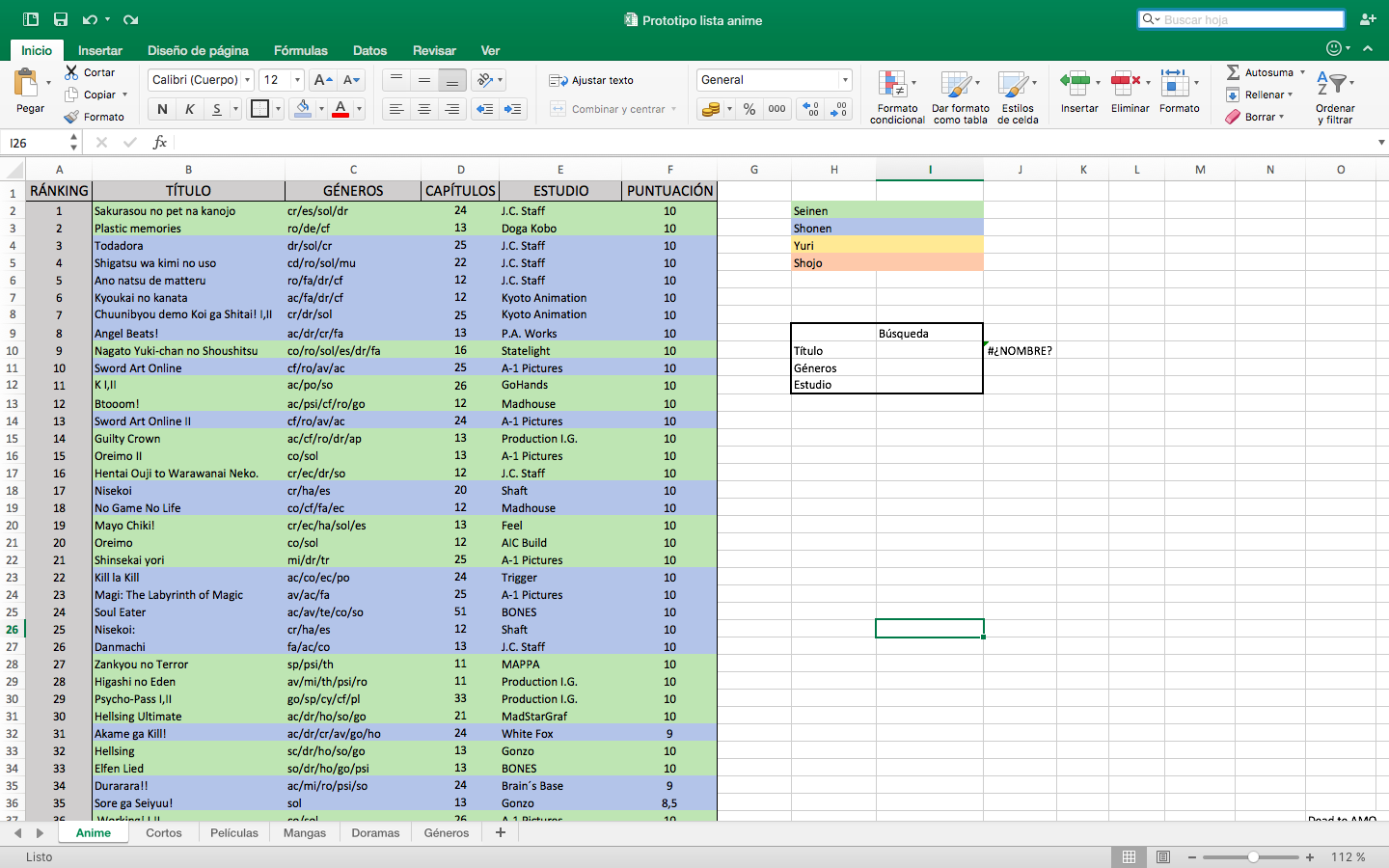
Task: Open the Datos tab
Action: click(x=369, y=50)
